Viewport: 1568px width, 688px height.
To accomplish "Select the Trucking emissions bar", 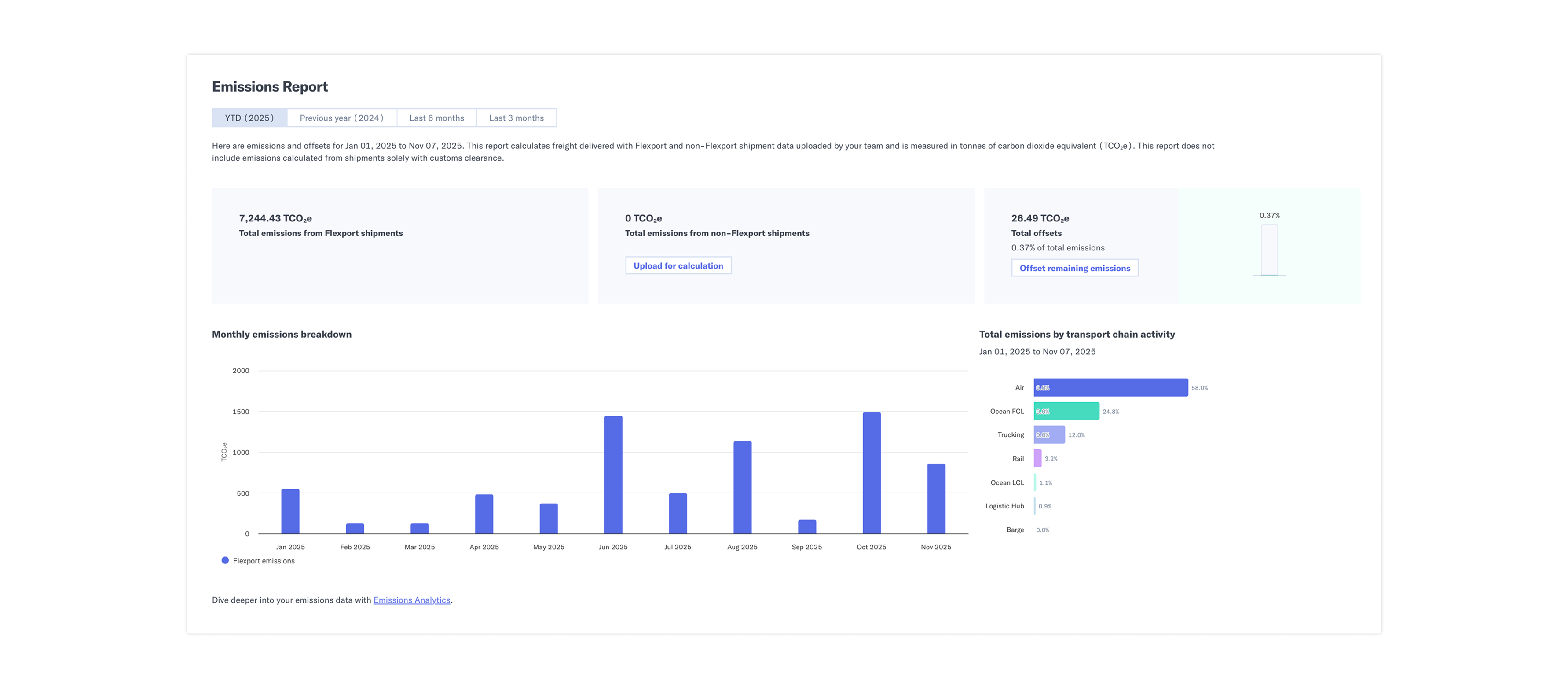I will coord(1047,435).
